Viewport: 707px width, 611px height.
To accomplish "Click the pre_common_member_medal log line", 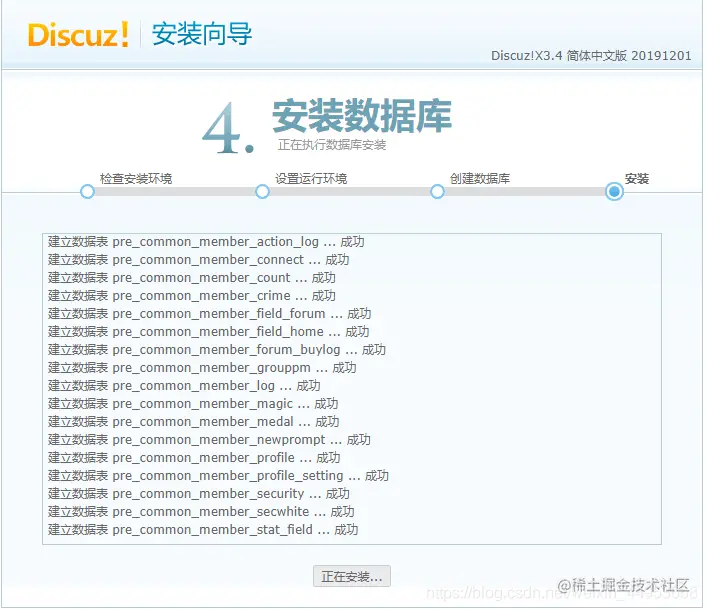I will [x=194, y=423].
